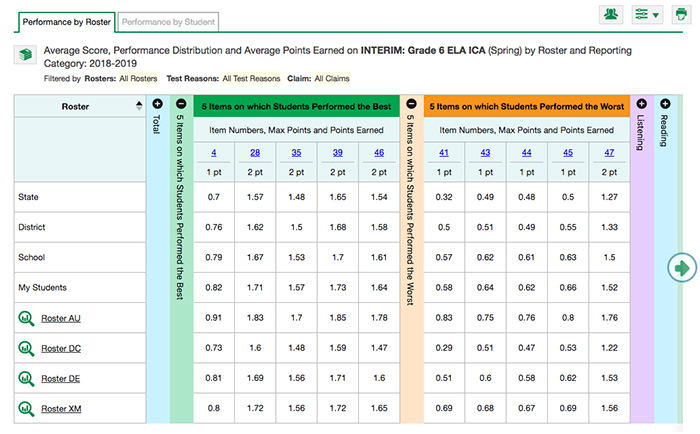Click My Students value 1.73 for item 39
This screenshot has width=700, height=434.
pos(338,288)
